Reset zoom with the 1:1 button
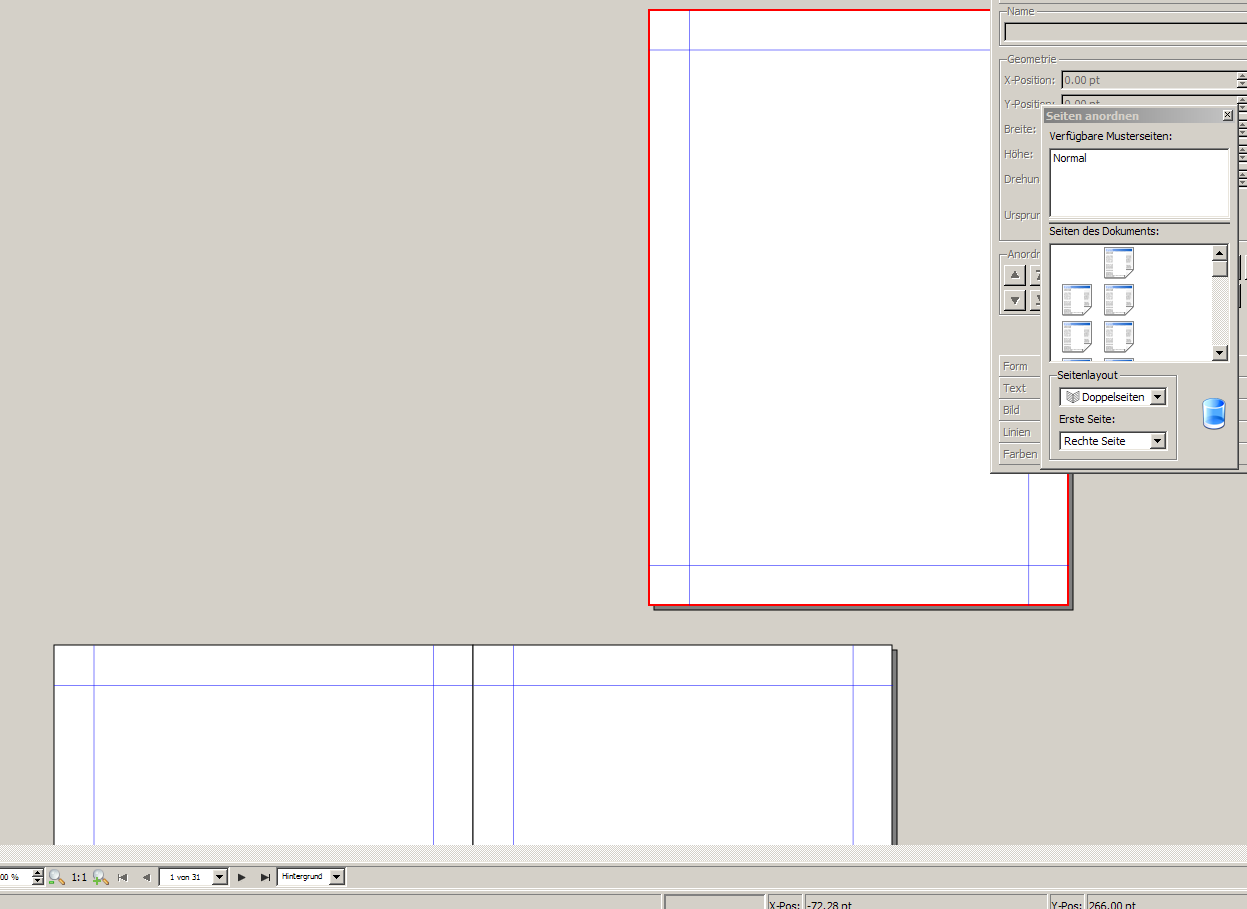The height and width of the screenshot is (909, 1247). coord(78,877)
